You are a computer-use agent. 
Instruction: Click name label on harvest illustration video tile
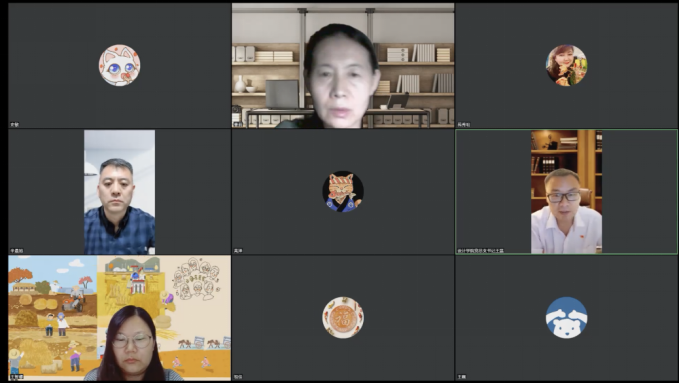click(x=16, y=377)
